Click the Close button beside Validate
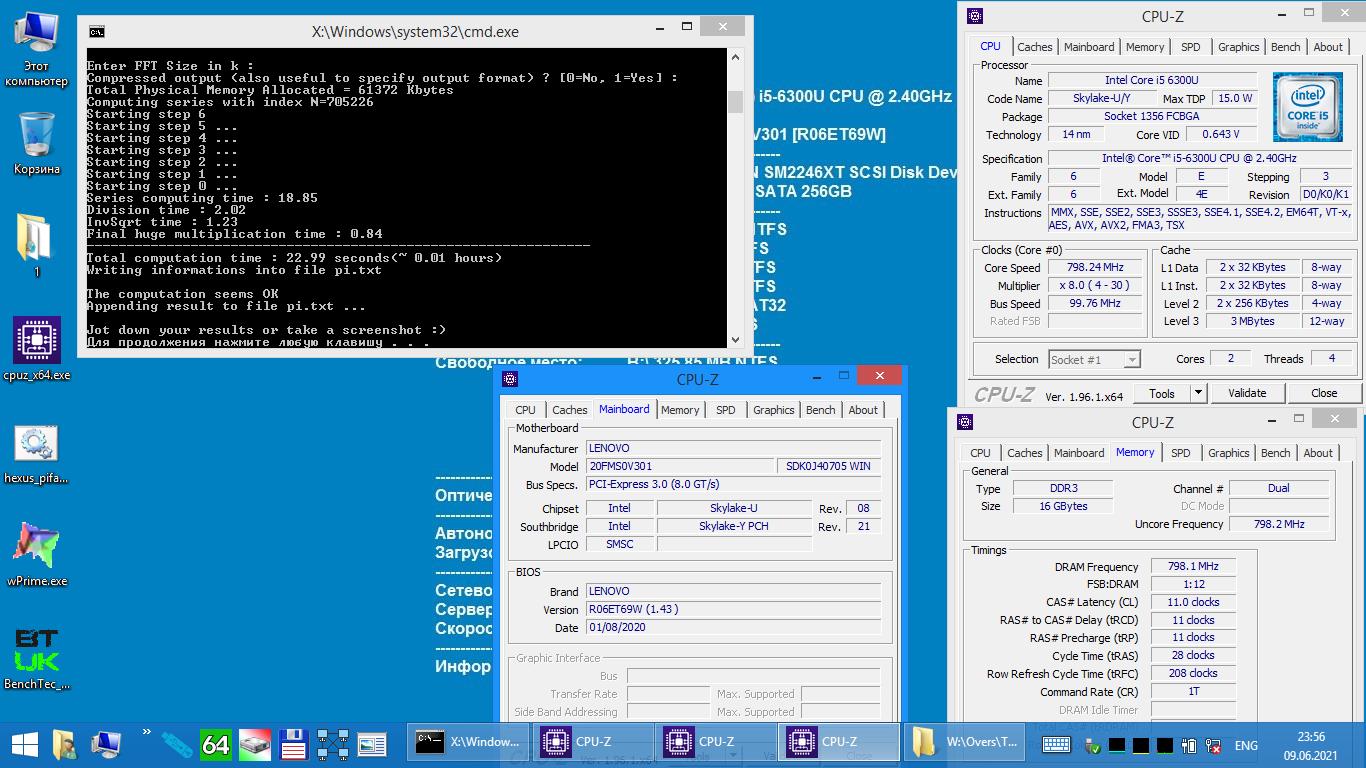The image size is (1366, 768). [1324, 393]
